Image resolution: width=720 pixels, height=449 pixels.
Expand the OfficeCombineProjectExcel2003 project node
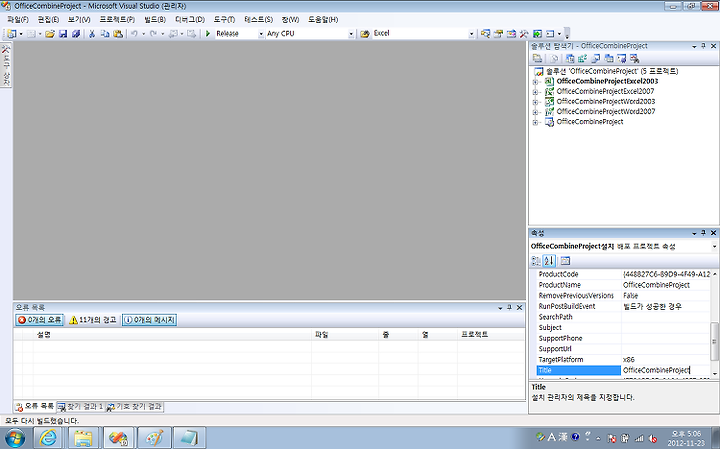point(535,82)
